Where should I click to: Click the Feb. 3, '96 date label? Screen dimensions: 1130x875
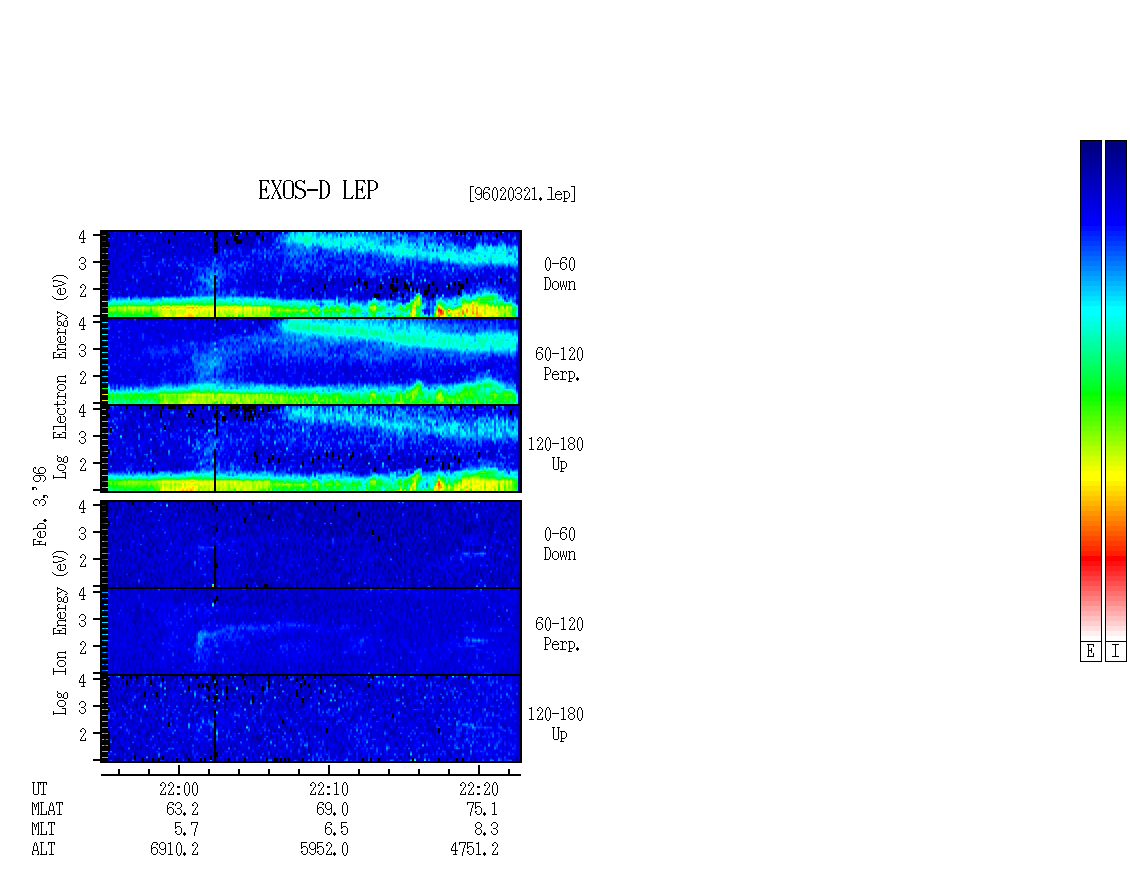coord(40,506)
